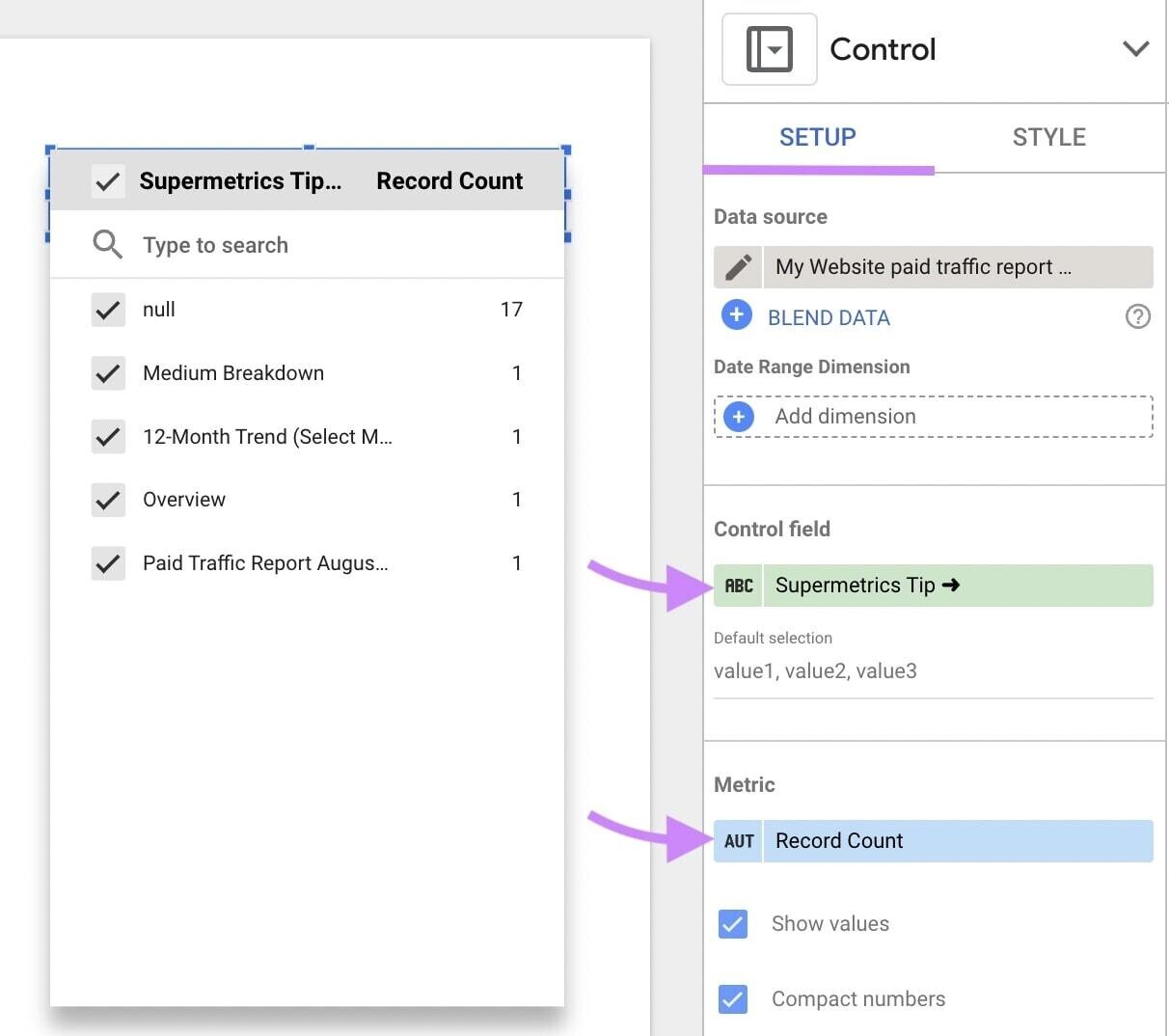Click the magnifying glass search icon in the control
1169x1036 pixels.
pos(108,244)
